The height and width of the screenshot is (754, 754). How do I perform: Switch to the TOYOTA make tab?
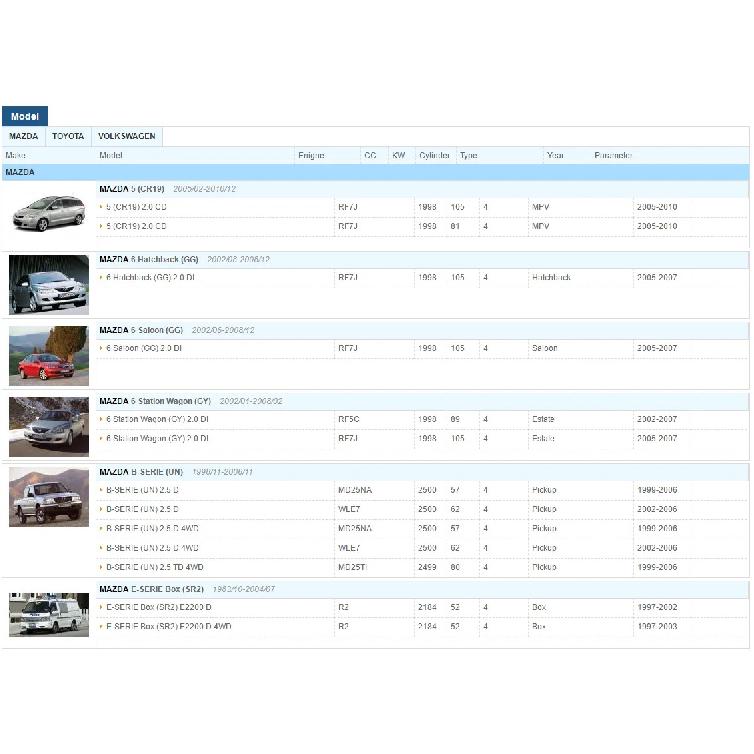[68, 136]
